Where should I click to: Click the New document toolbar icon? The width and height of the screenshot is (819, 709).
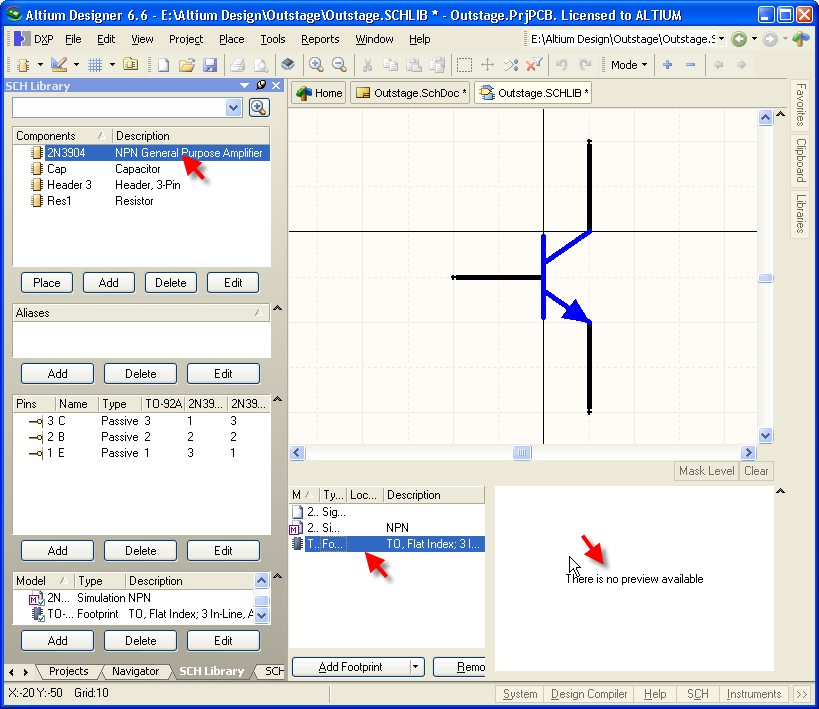click(163, 65)
